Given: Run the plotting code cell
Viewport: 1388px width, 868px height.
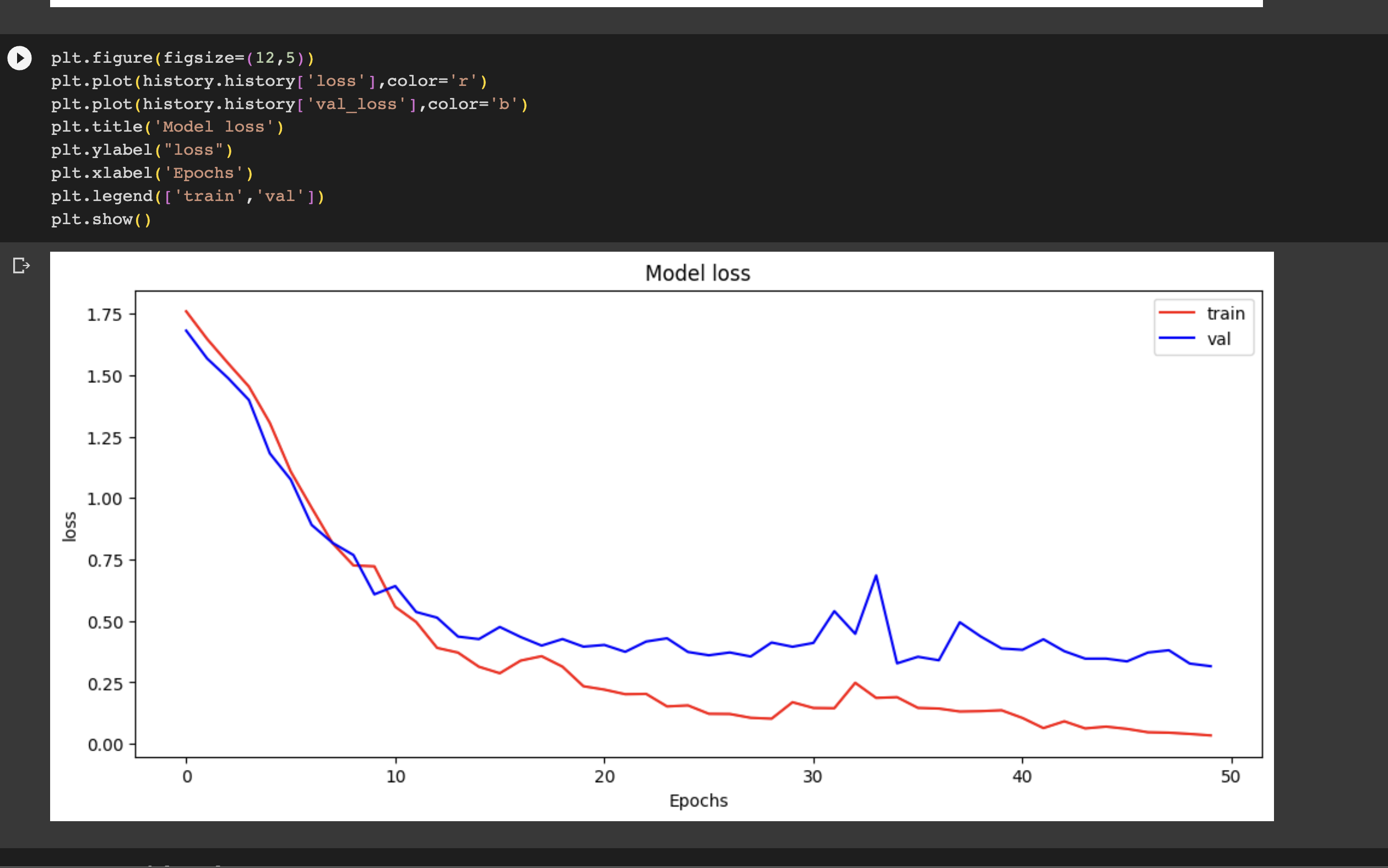Looking at the screenshot, I should [19, 58].
